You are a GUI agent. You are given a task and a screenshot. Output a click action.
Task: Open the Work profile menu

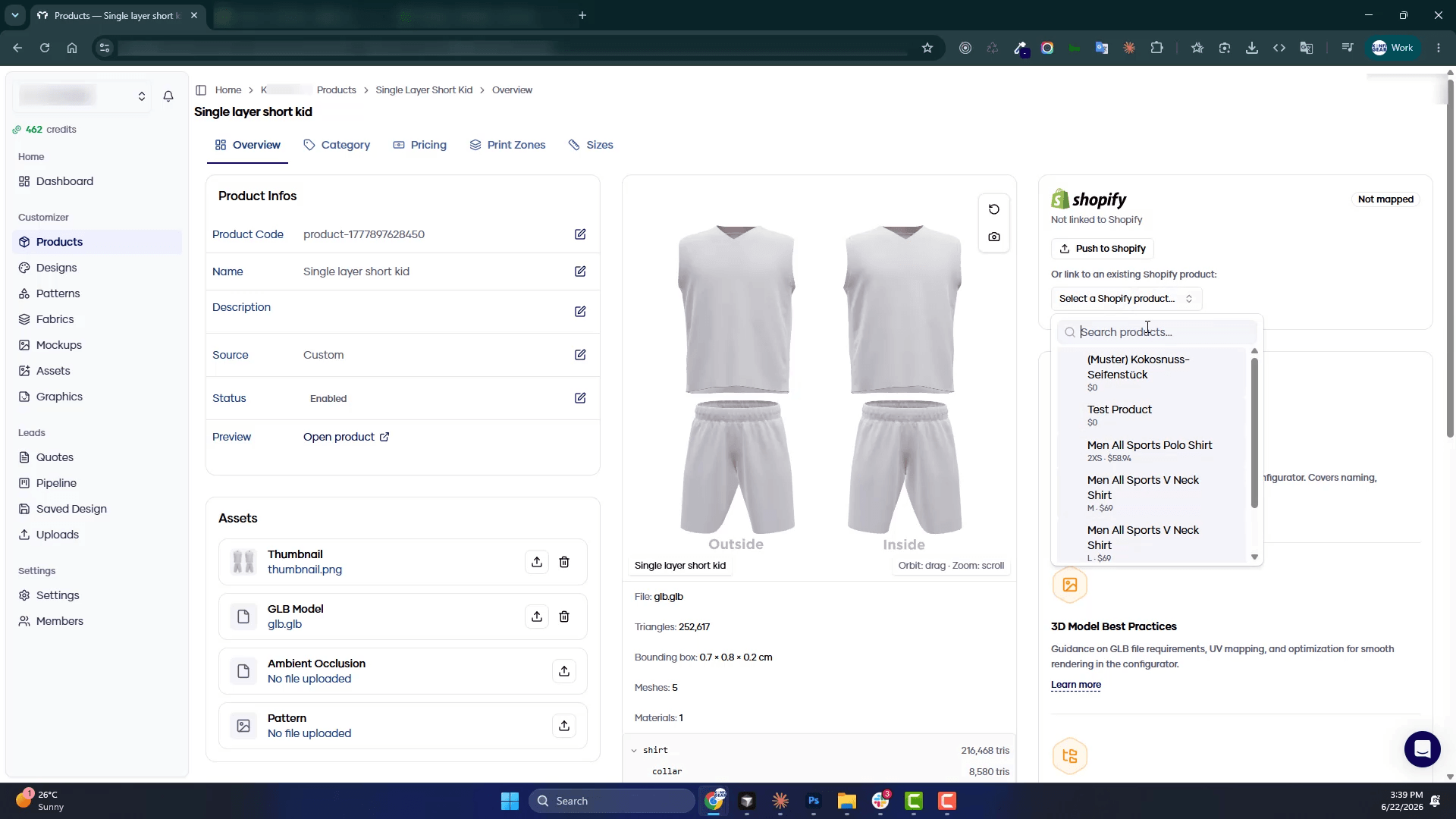pos(1394,48)
